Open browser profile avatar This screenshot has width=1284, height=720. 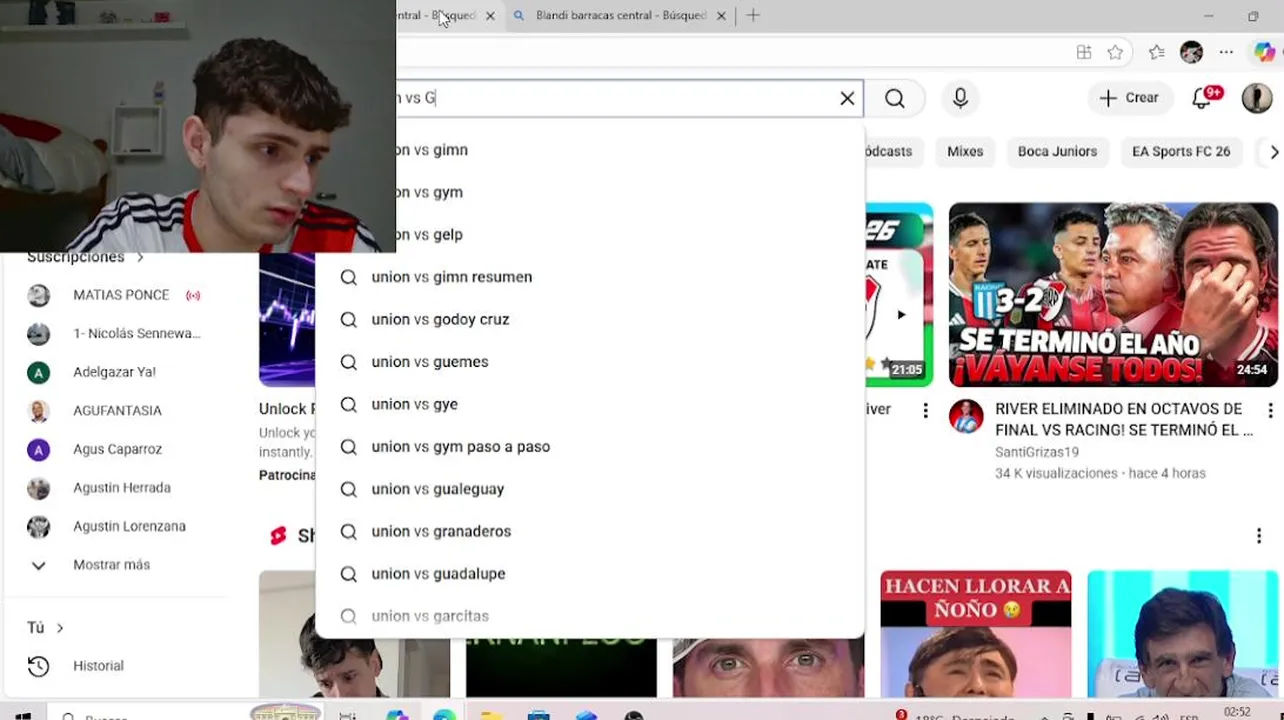1190,52
